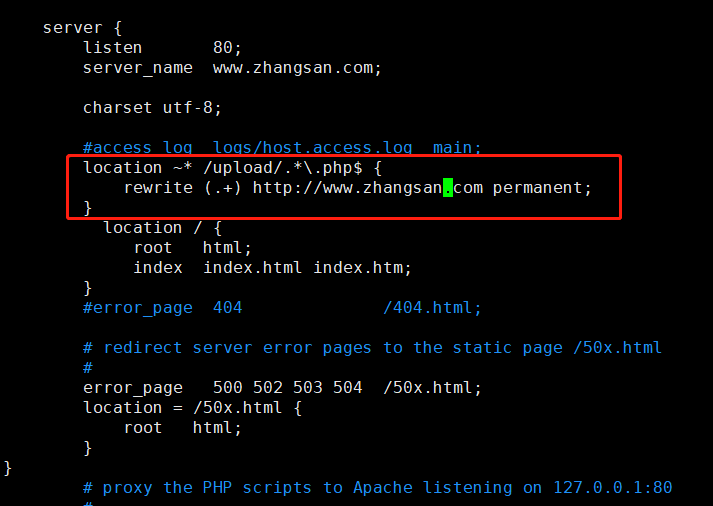Click '/50x.html' at end of redirect comment
Screen dimensions: 713x506
pos(617,348)
